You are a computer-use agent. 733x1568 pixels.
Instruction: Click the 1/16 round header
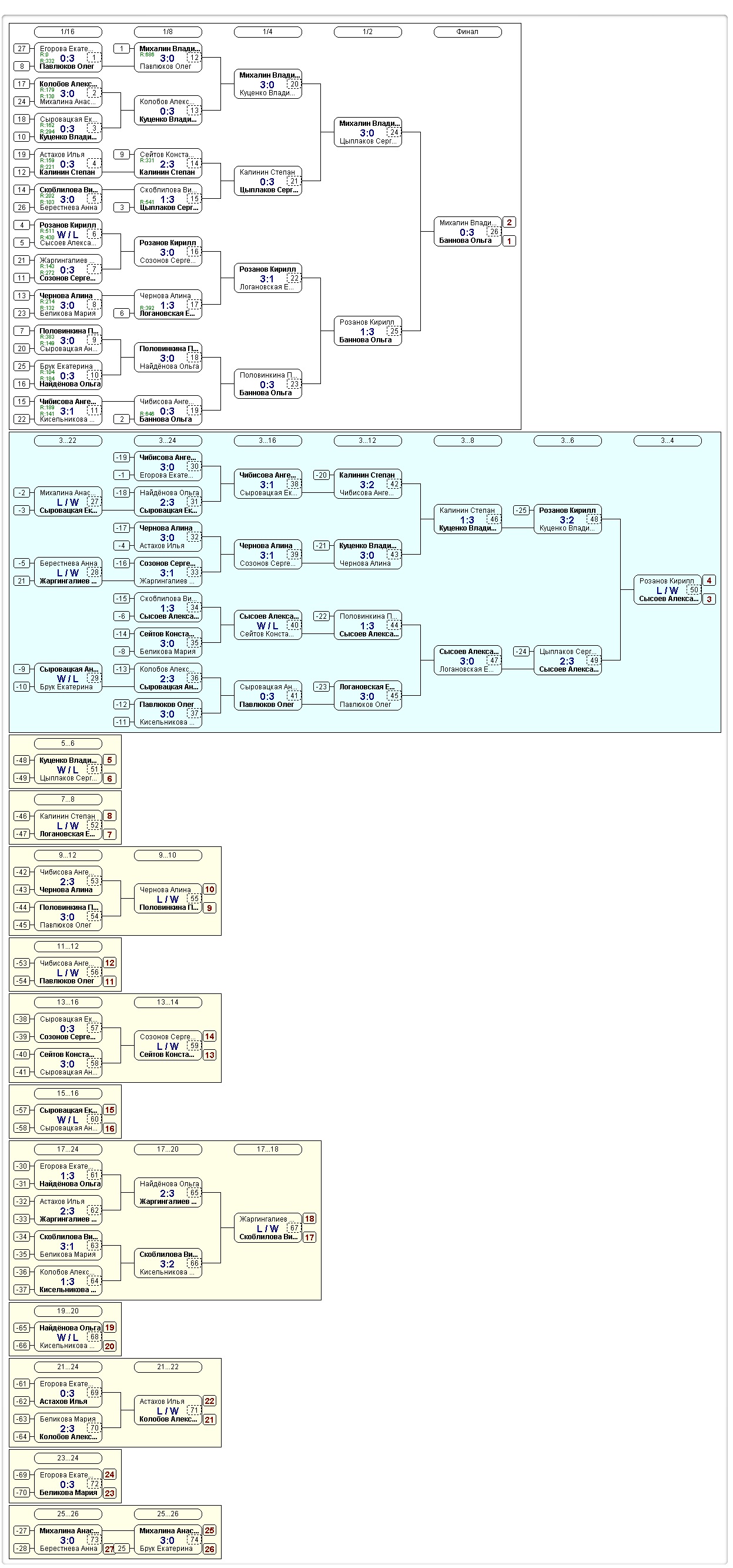coord(68,32)
